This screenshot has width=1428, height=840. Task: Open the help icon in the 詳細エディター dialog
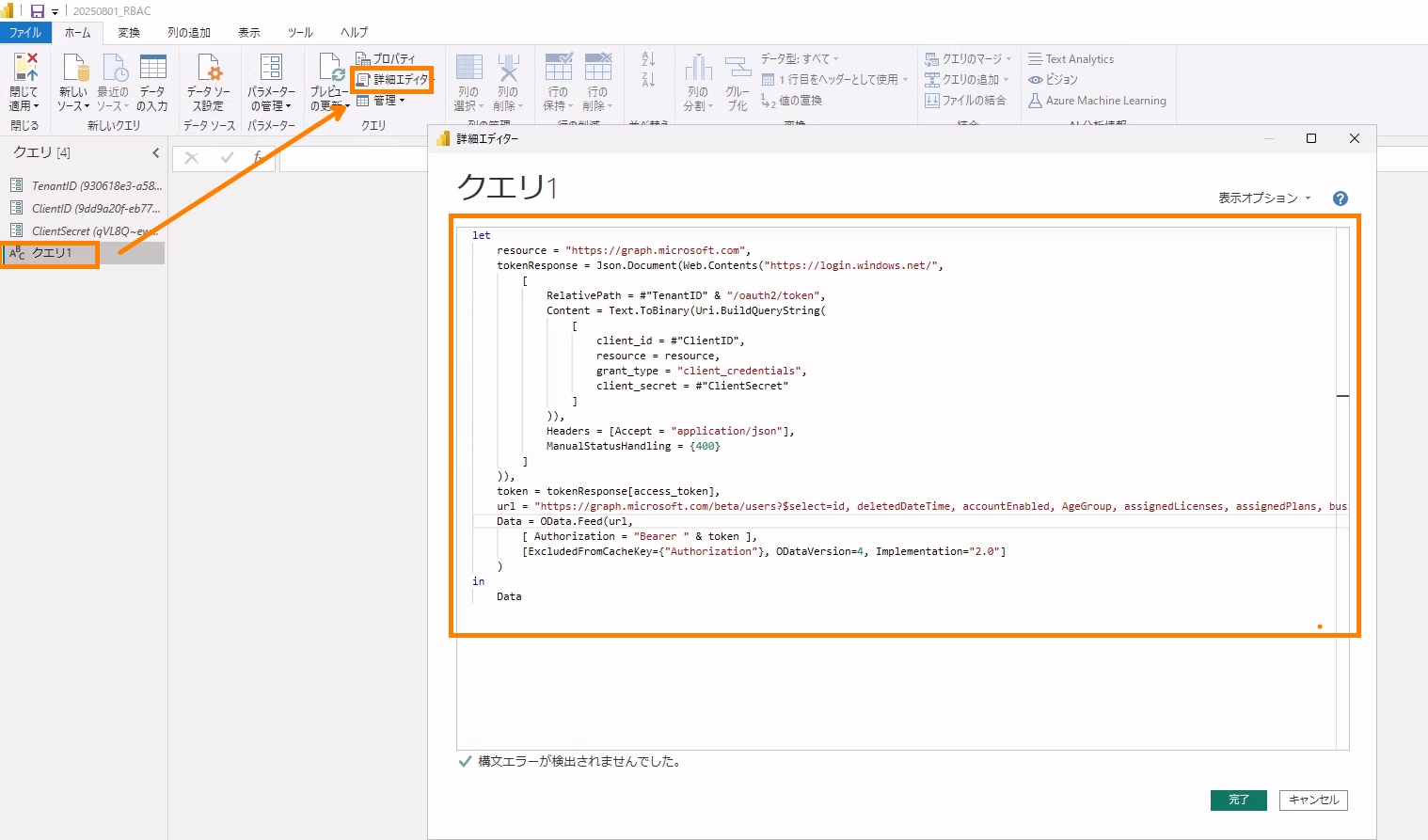[1340, 198]
